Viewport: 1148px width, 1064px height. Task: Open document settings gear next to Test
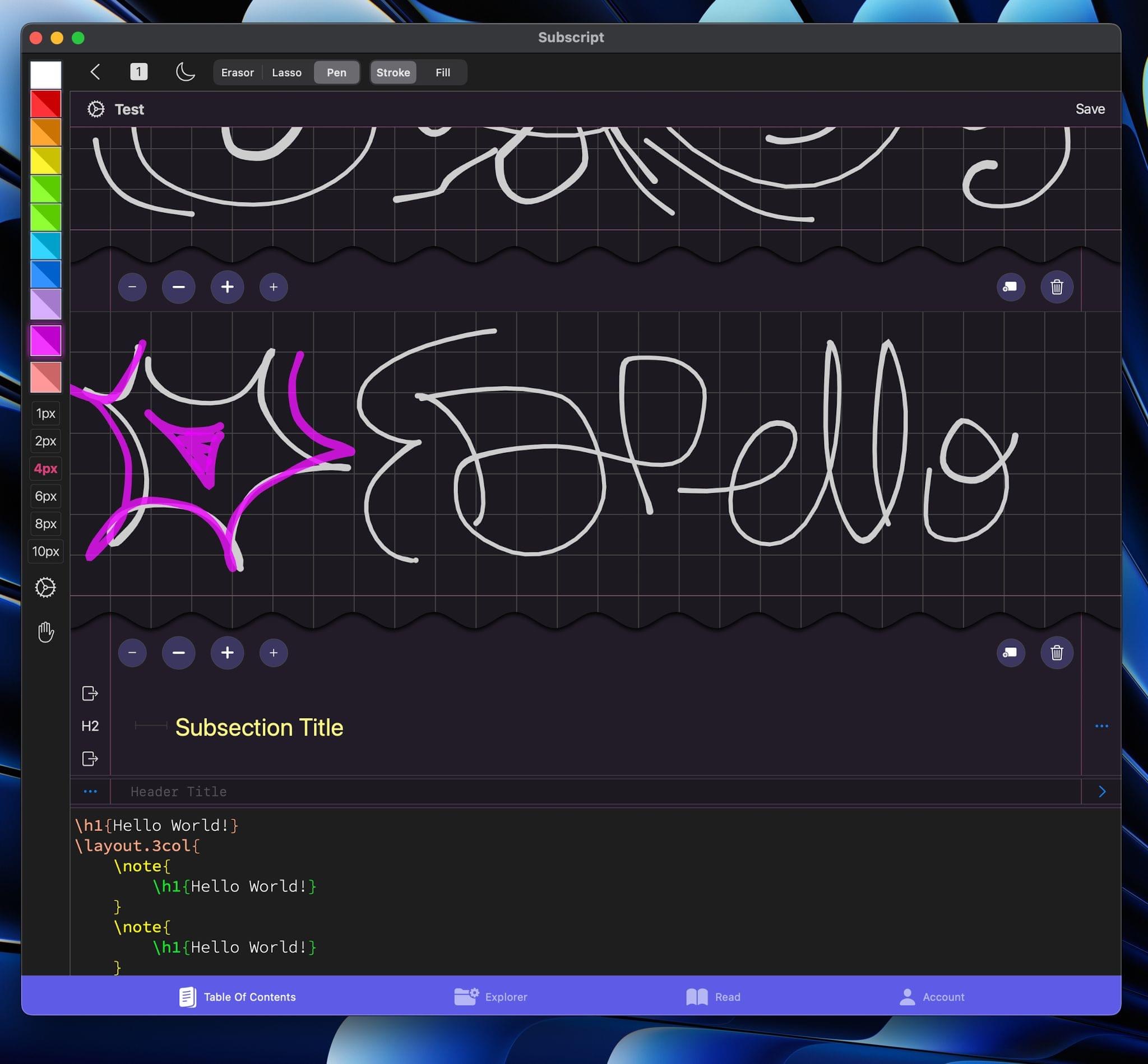pos(95,109)
